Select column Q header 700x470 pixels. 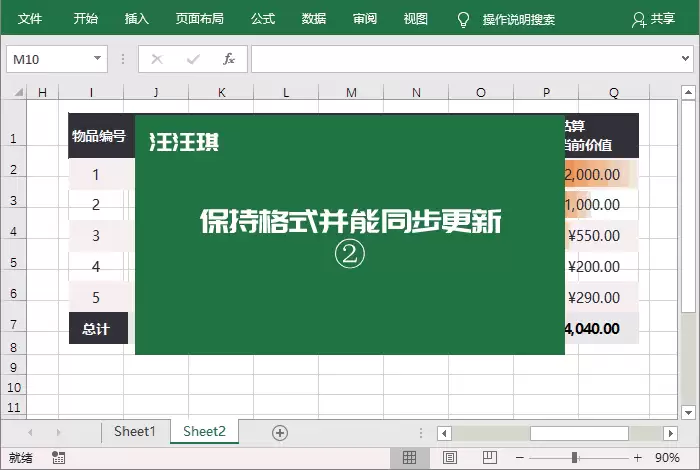[x=614, y=92]
